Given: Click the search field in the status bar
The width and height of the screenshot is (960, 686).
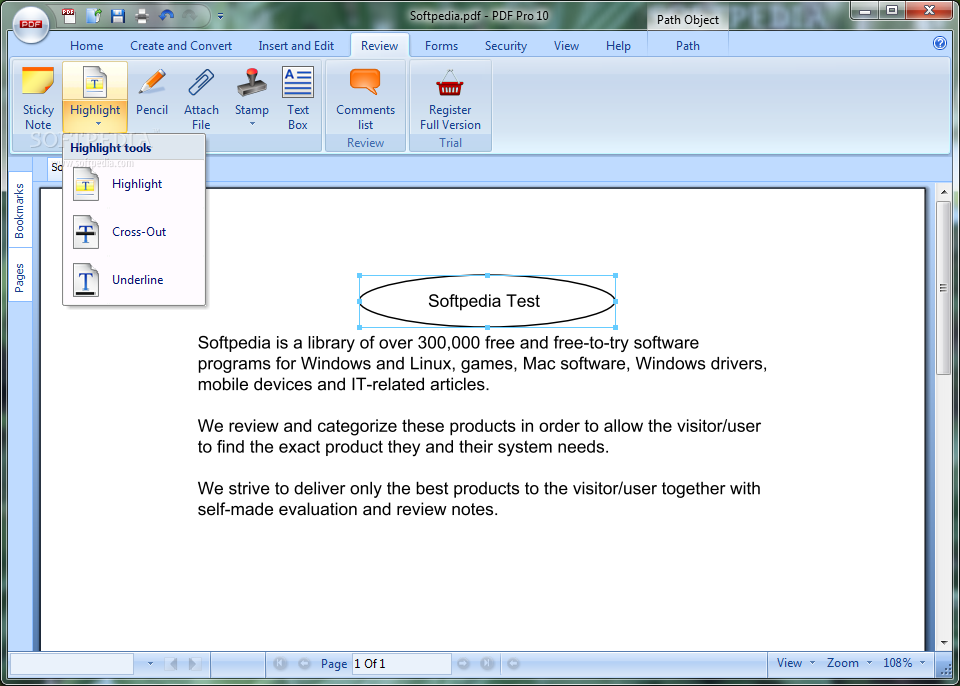Looking at the screenshot, I should (x=72, y=663).
